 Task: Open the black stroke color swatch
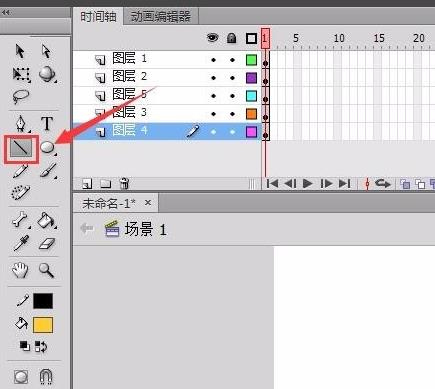(x=43, y=301)
